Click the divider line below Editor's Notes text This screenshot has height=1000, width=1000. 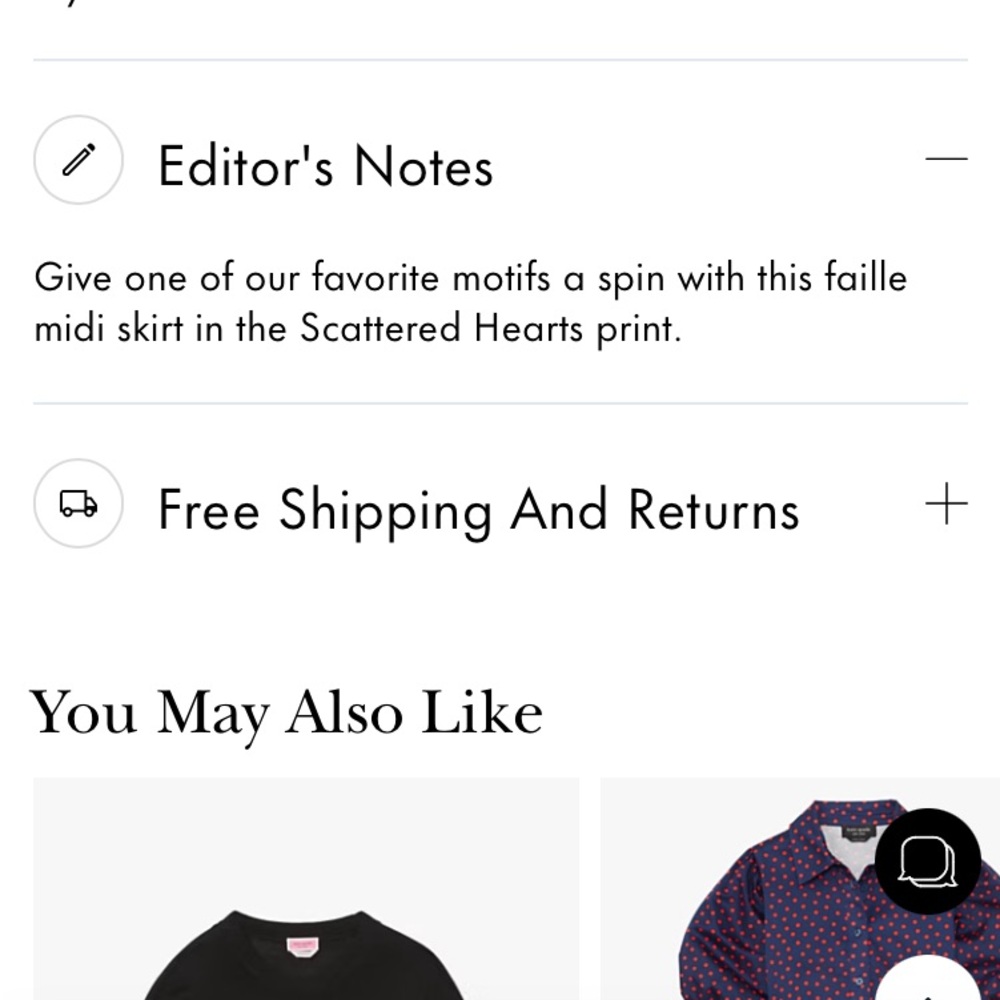501,403
